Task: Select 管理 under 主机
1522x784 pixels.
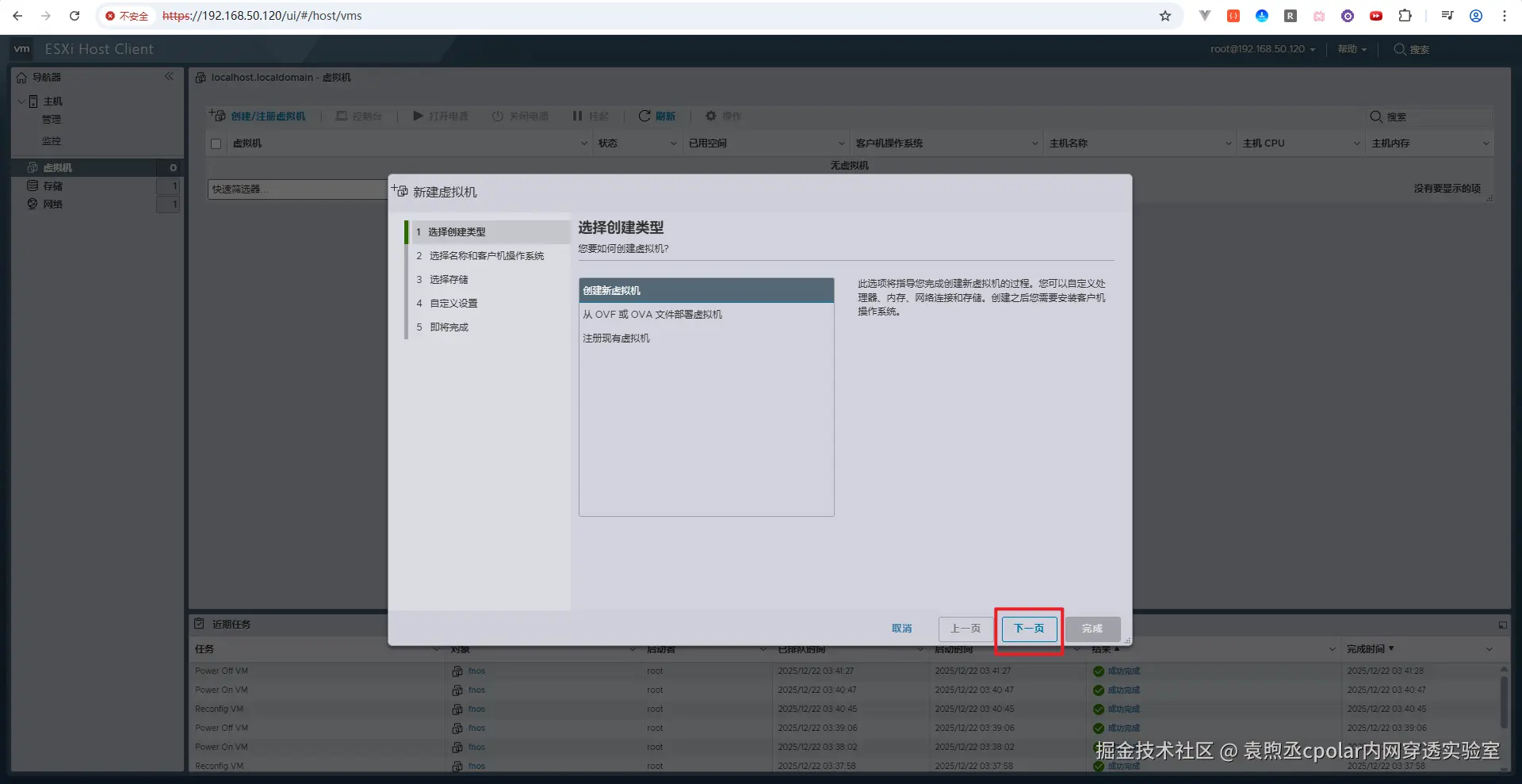Action: (x=52, y=120)
